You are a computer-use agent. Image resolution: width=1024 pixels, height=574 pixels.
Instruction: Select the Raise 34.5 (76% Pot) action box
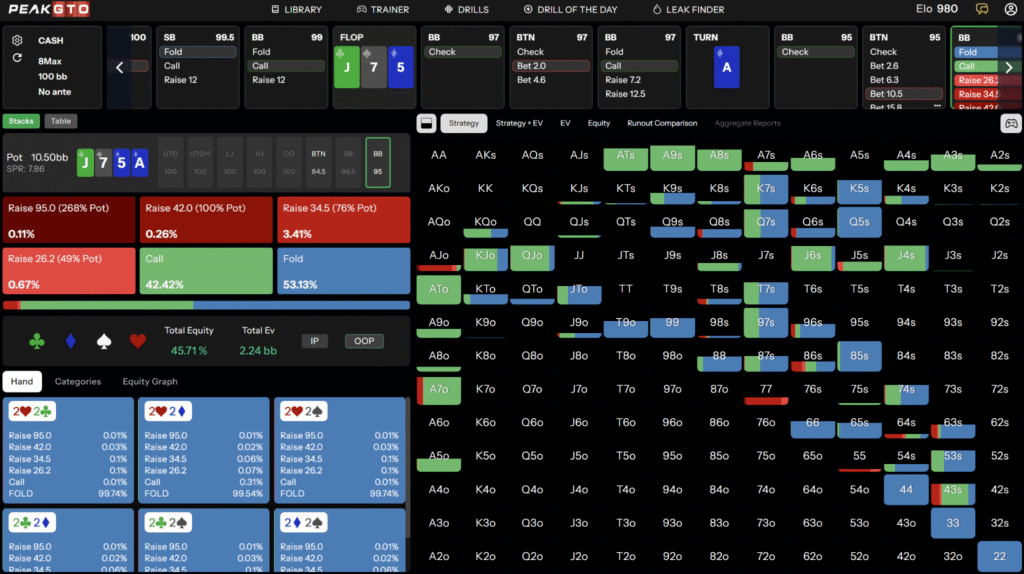(x=342, y=220)
